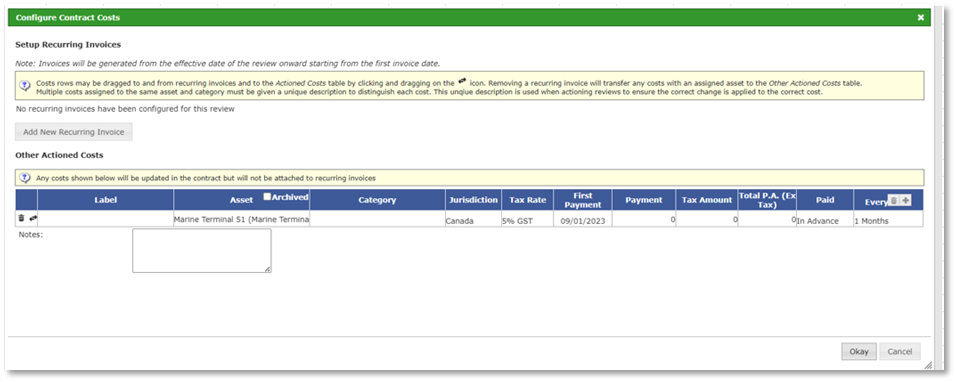Click the help icon beside the Costs rows note
The image size is (956, 382).
25,85
